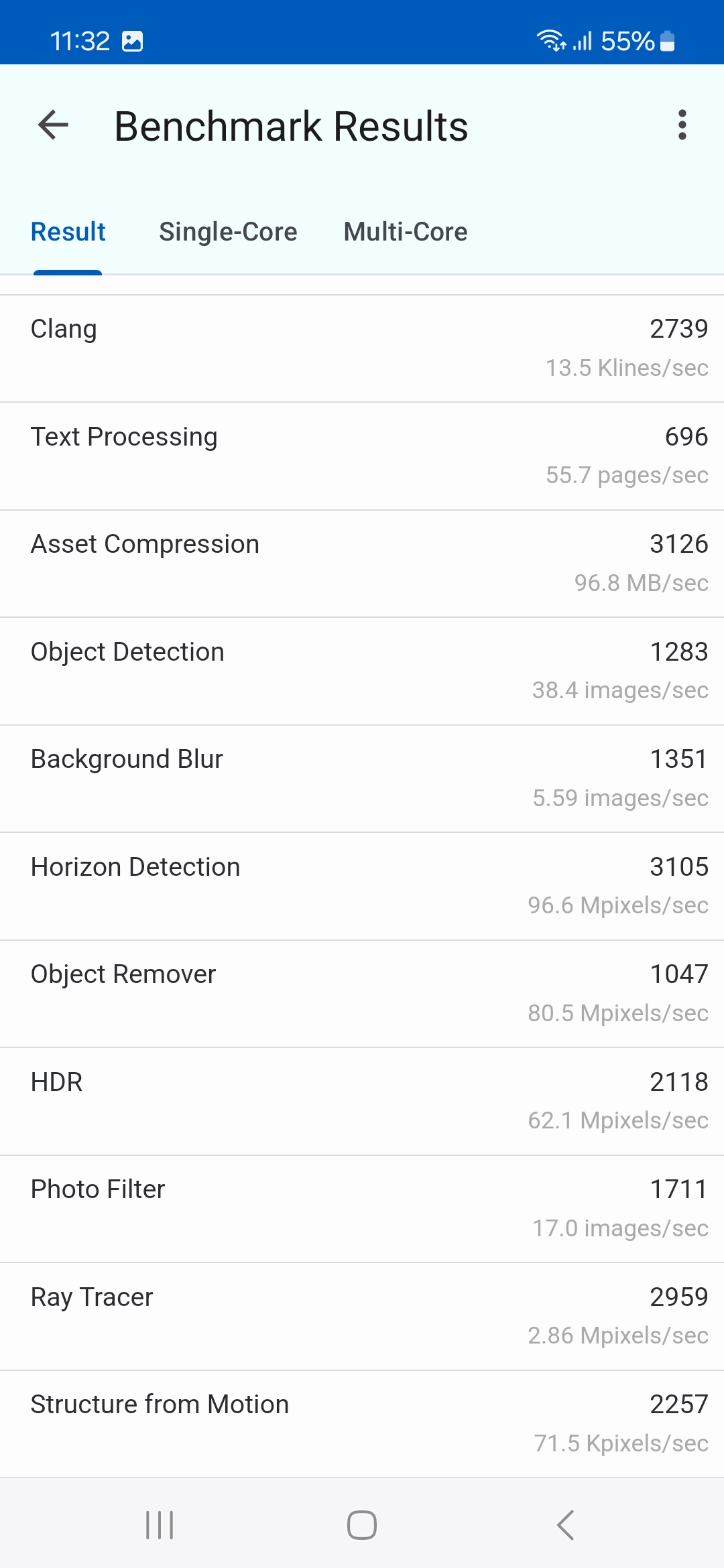Image resolution: width=724 pixels, height=1568 pixels.
Task: Tap the back arrow in the header
Action: pyautogui.click(x=54, y=125)
